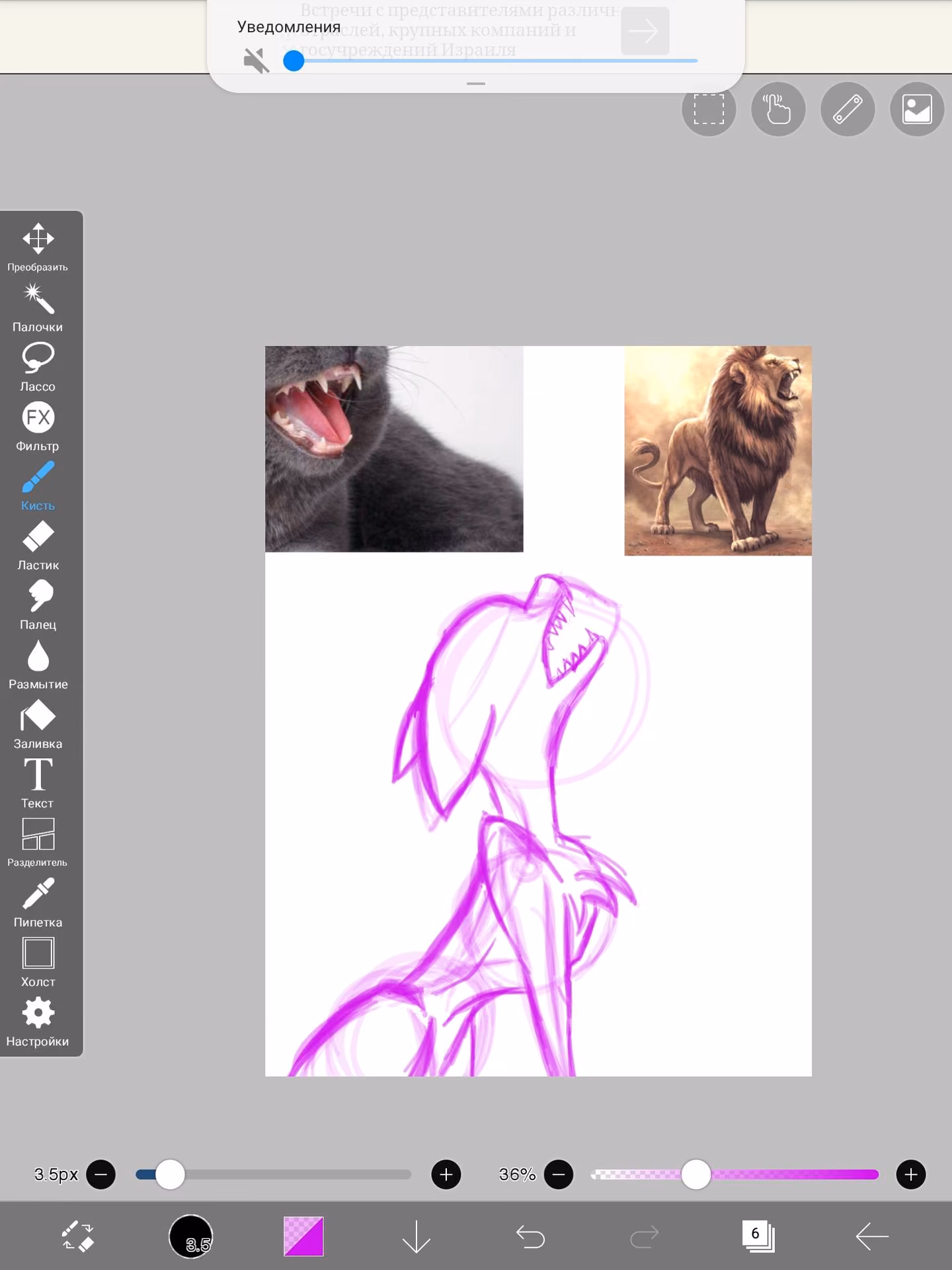Pick the Eyedropper (Пипетка) tool
This screenshot has width=952, height=1270.
tap(38, 903)
